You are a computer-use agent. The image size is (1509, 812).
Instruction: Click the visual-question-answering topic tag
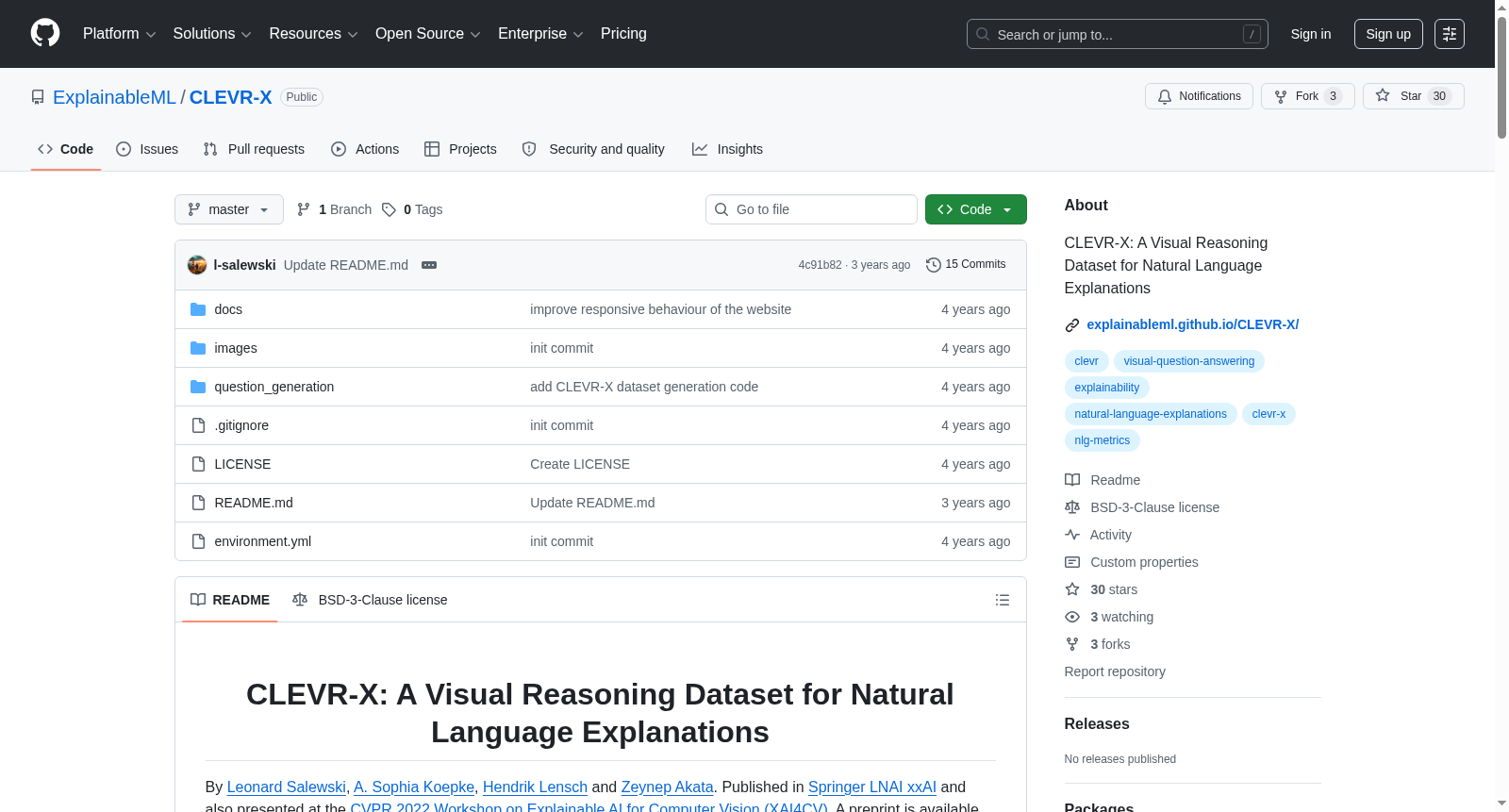click(x=1189, y=361)
